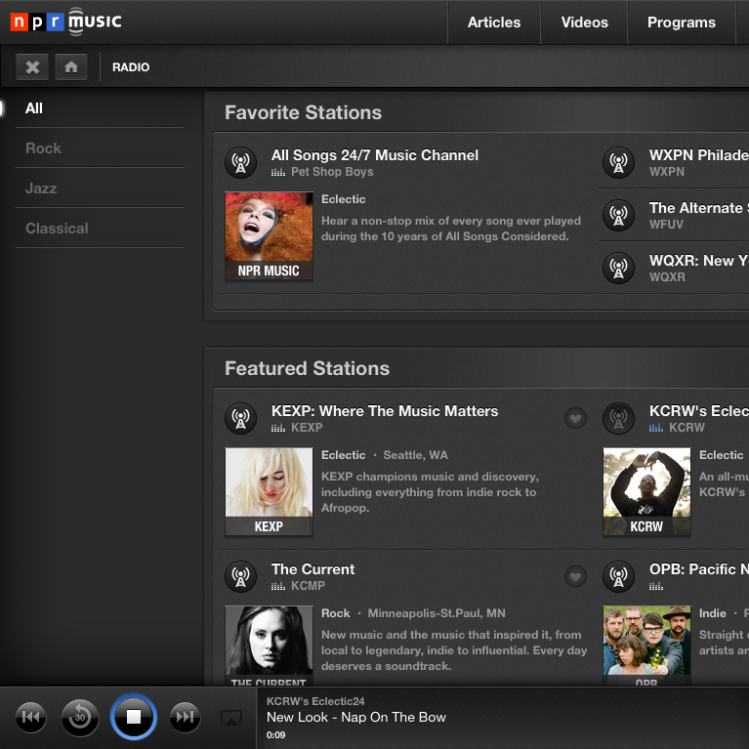Open the KCRW station thumbnail

point(647,492)
